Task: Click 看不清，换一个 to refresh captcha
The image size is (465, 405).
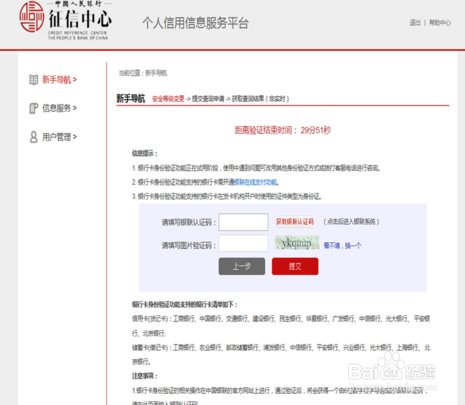Action: pyautogui.click(x=342, y=246)
